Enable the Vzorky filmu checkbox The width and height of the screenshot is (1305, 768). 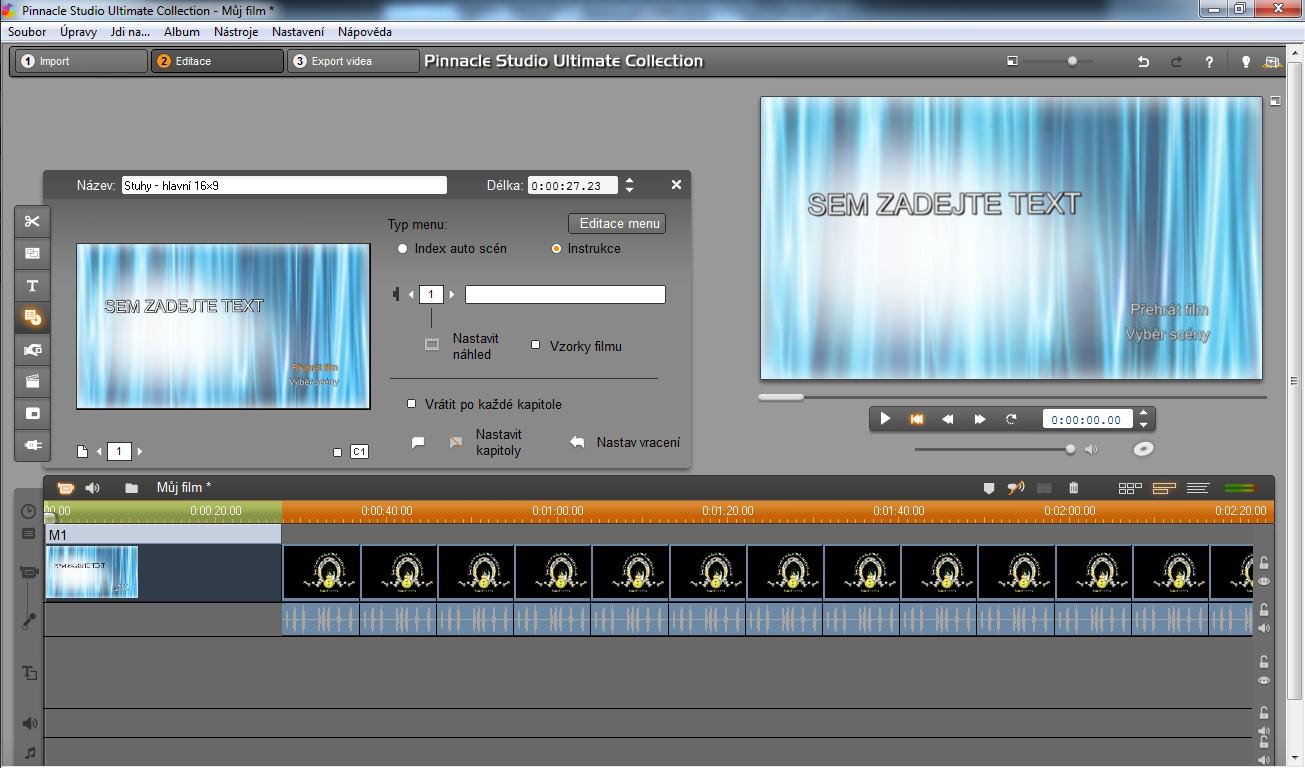click(535, 345)
